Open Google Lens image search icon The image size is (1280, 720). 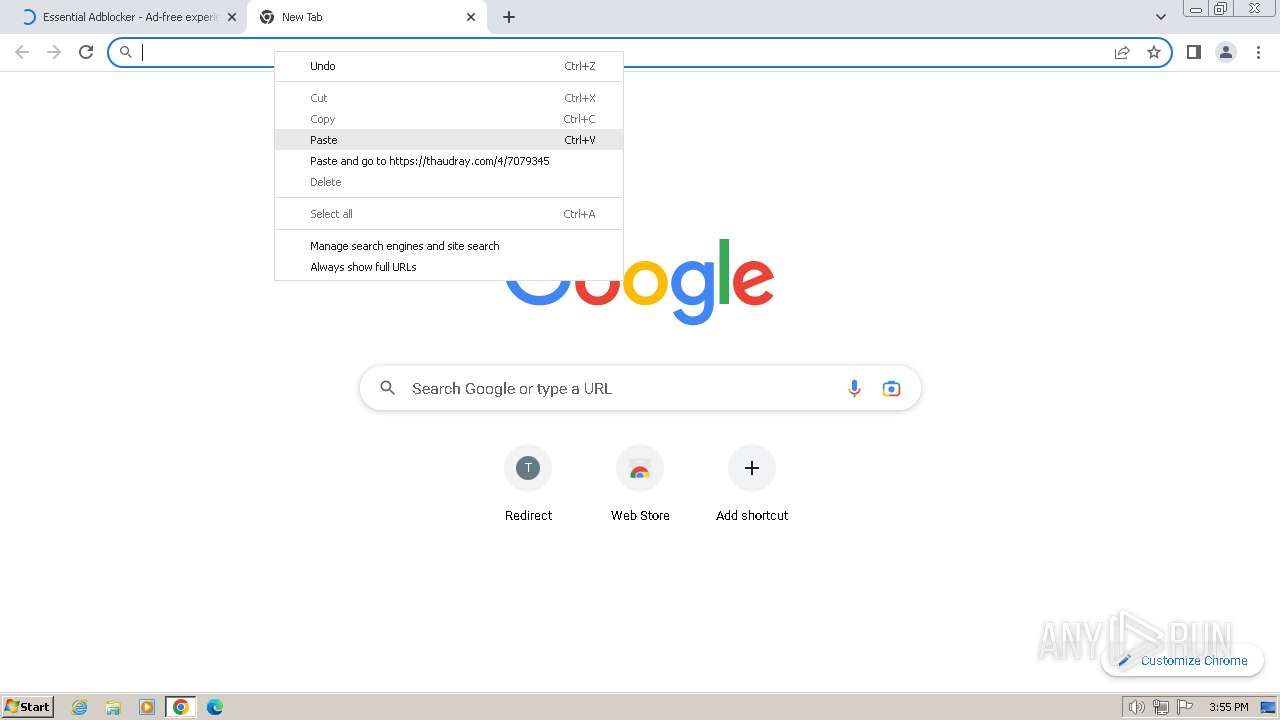click(x=891, y=389)
